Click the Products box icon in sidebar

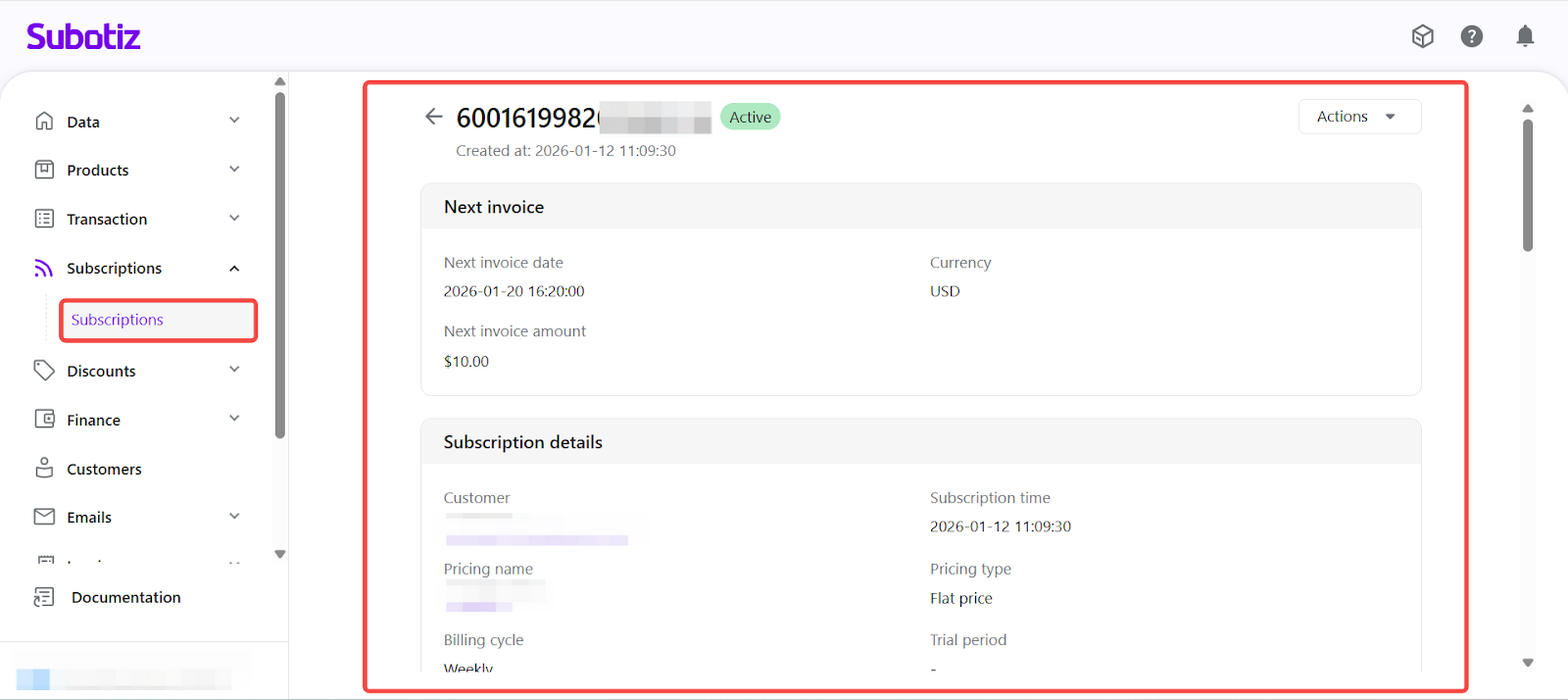coord(44,170)
